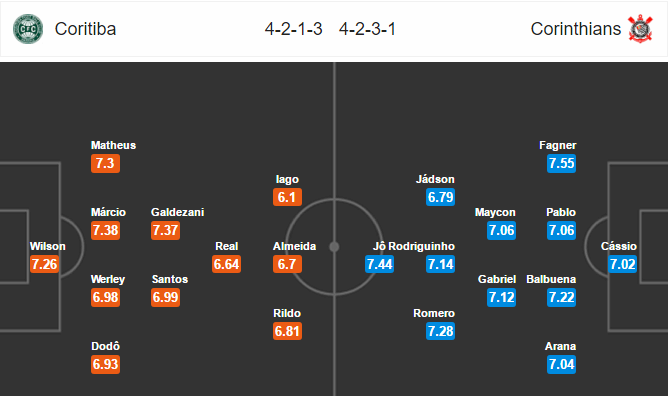Screen dimensions: 669x396
Task: Select Jô's 7.44 rating badge
Action: coord(380,264)
